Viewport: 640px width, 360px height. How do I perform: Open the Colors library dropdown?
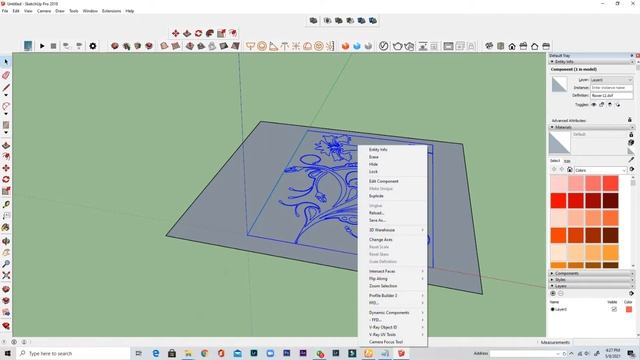[x=600, y=170]
